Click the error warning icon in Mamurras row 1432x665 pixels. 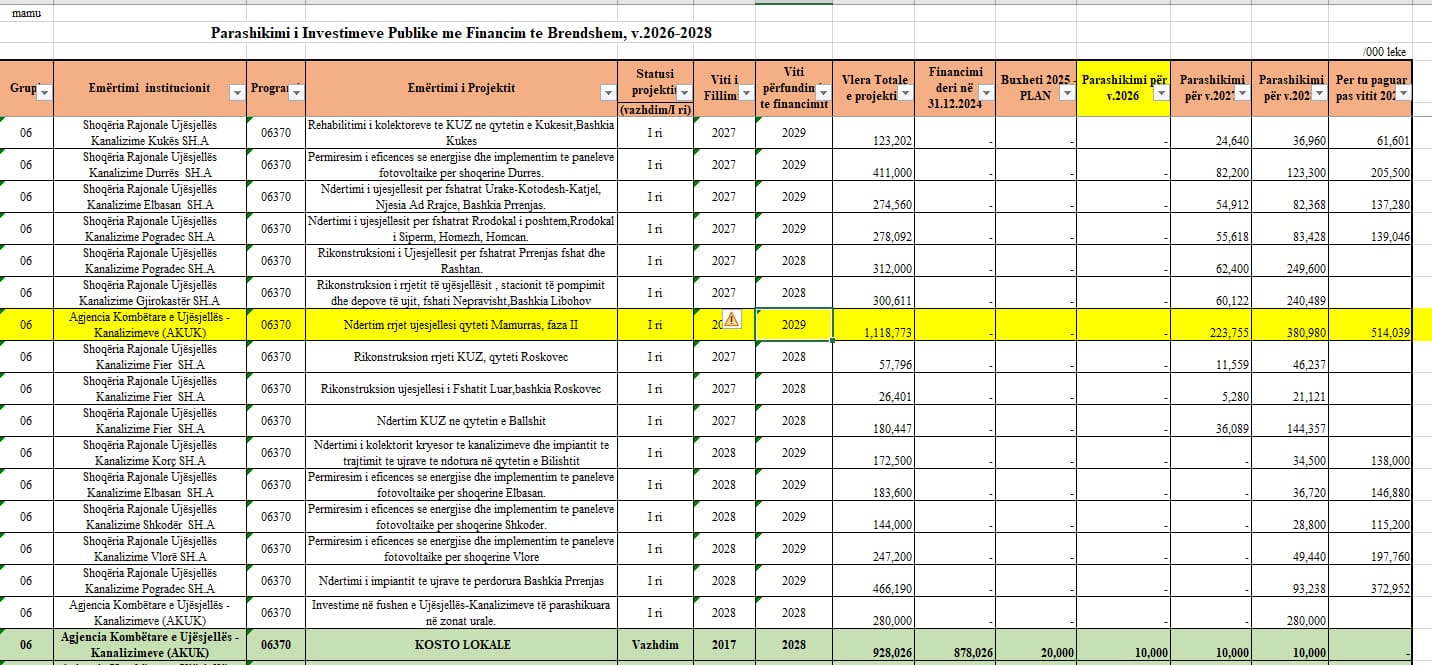[732, 319]
